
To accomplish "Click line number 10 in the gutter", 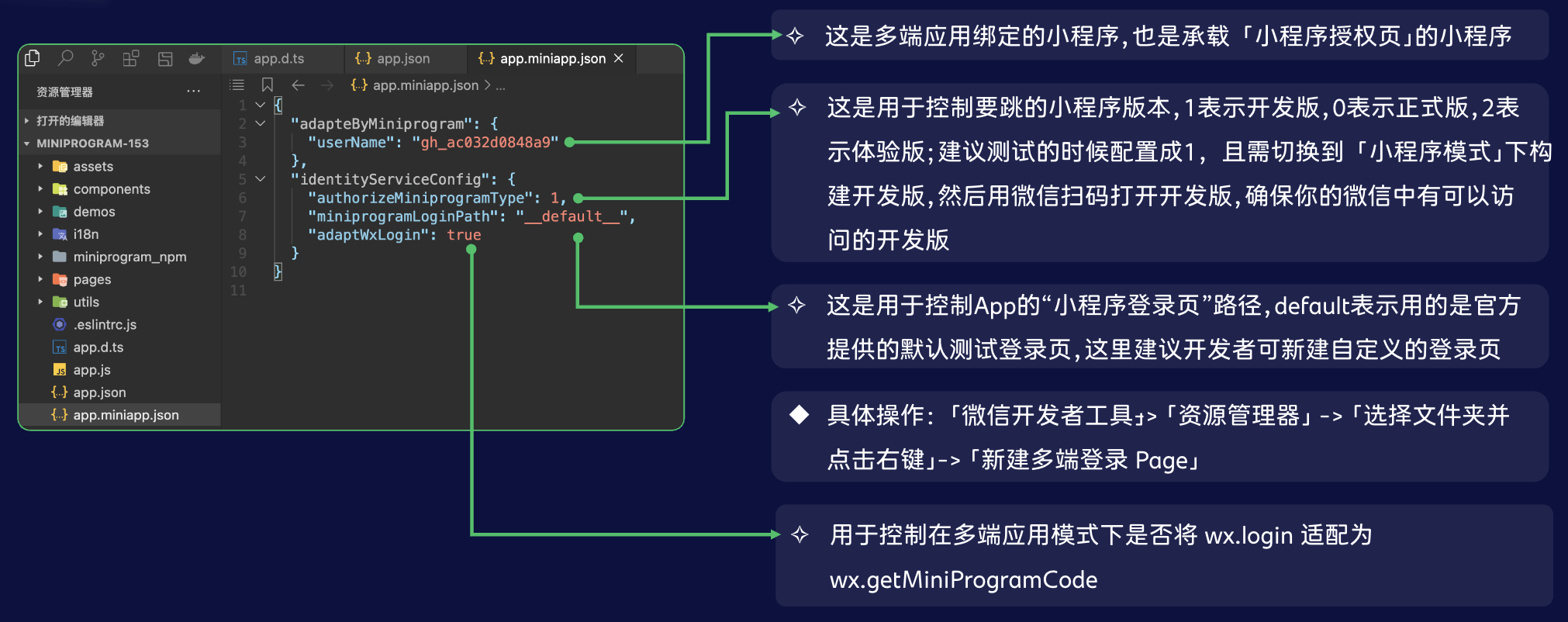I will pyautogui.click(x=238, y=271).
